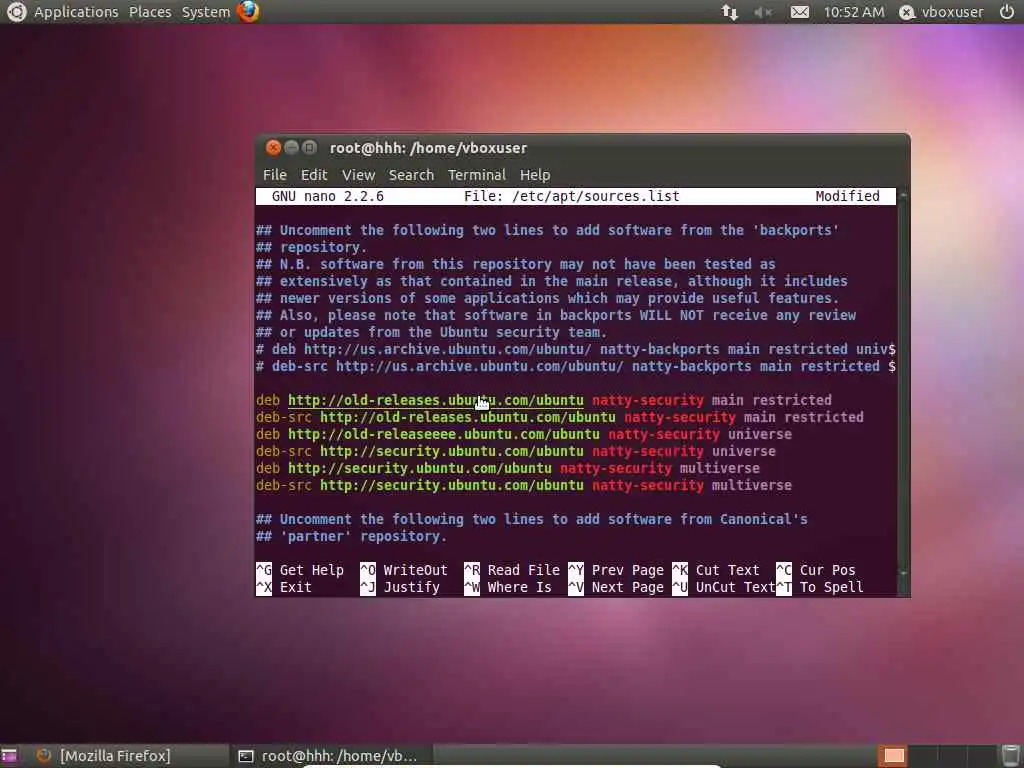The image size is (1024, 768).
Task: Click ^Y Prev Page shortcut label
Action: (x=616, y=570)
